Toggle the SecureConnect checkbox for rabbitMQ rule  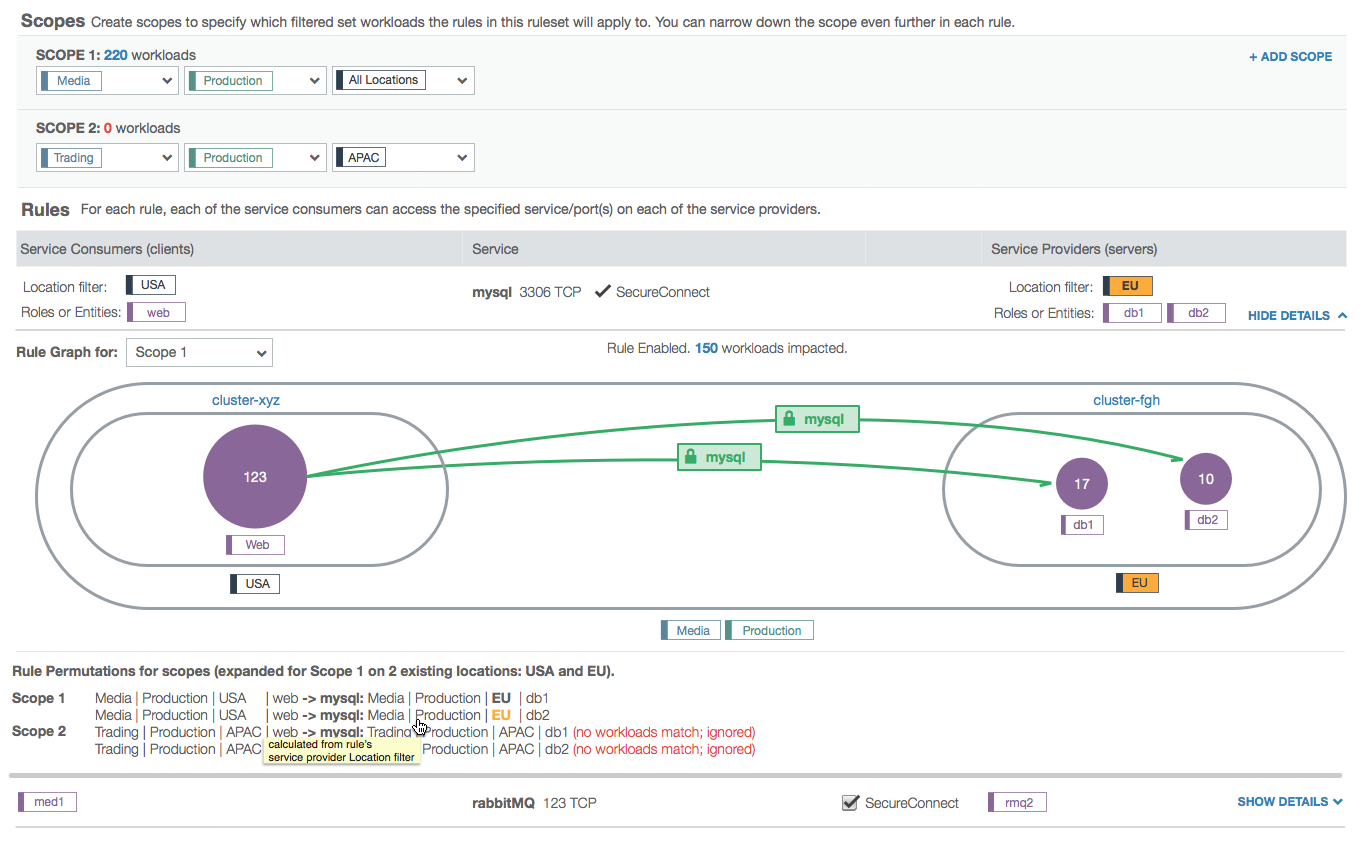pyautogui.click(x=851, y=803)
